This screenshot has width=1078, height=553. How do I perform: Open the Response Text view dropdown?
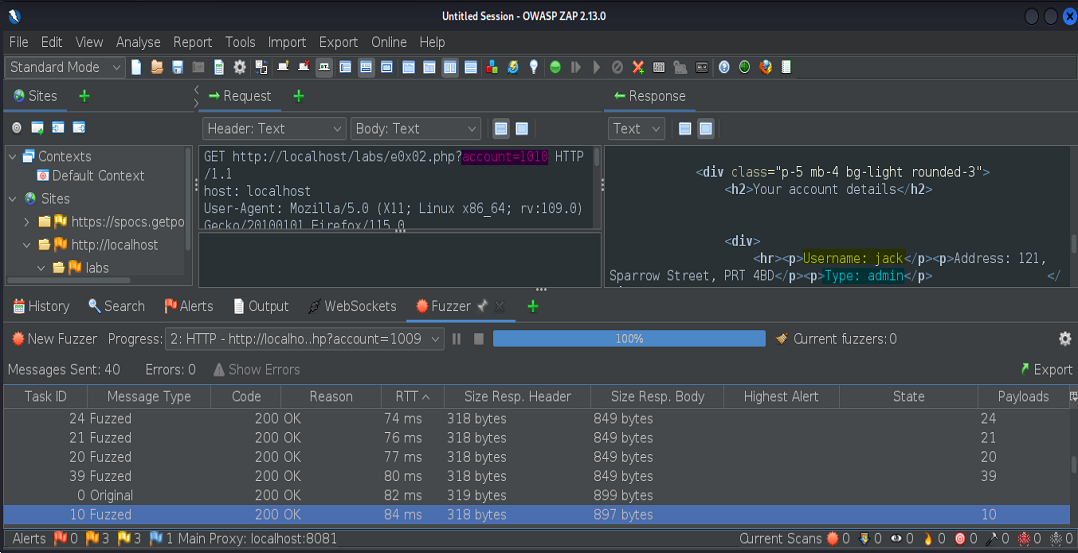(x=636, y=129)
